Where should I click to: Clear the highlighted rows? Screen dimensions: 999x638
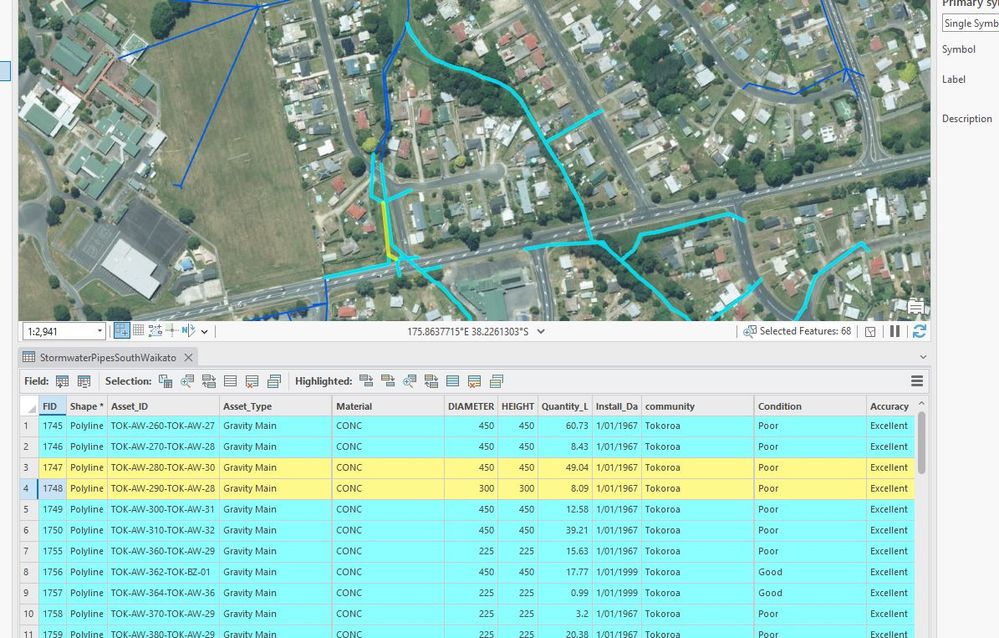[453, 381]
